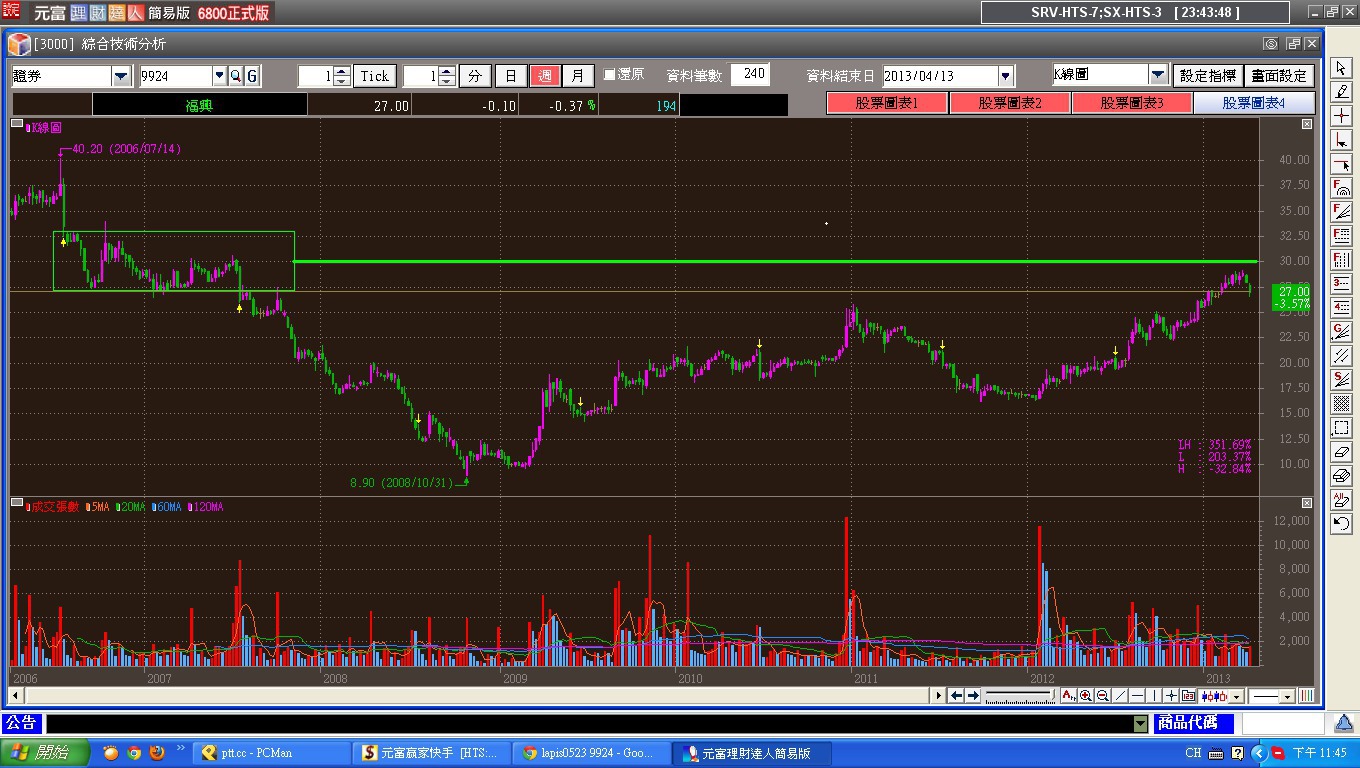Pick the three-part horizontal division tool

[1341, 284]
